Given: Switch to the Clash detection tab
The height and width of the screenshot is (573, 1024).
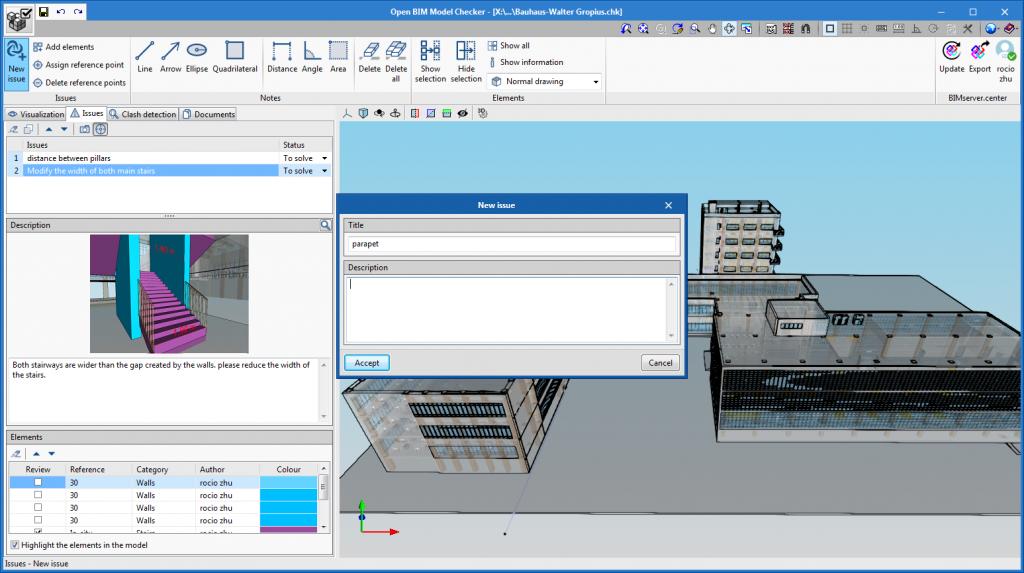Looking at the screenshot, I should click(x=143, y=114).
